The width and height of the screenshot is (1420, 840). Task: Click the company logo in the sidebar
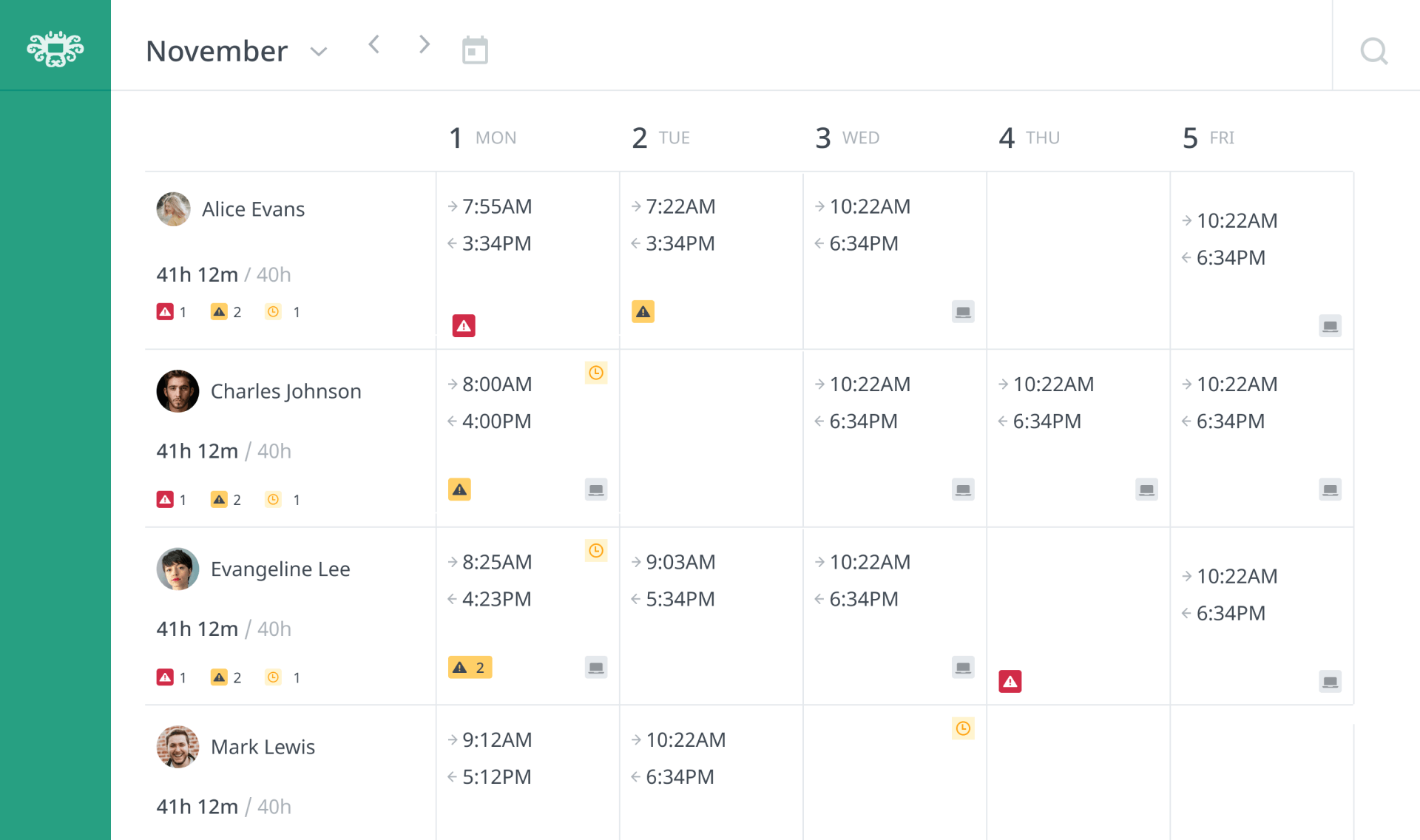[55, 50]
